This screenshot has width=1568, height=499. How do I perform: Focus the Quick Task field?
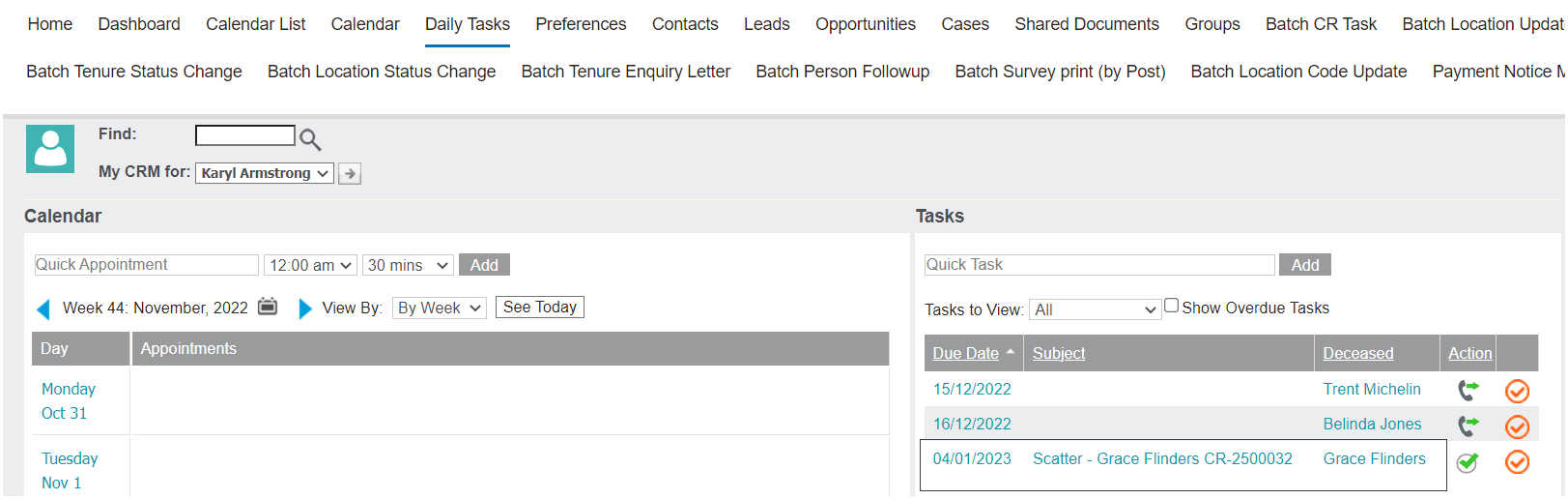tap(1099, 265)
